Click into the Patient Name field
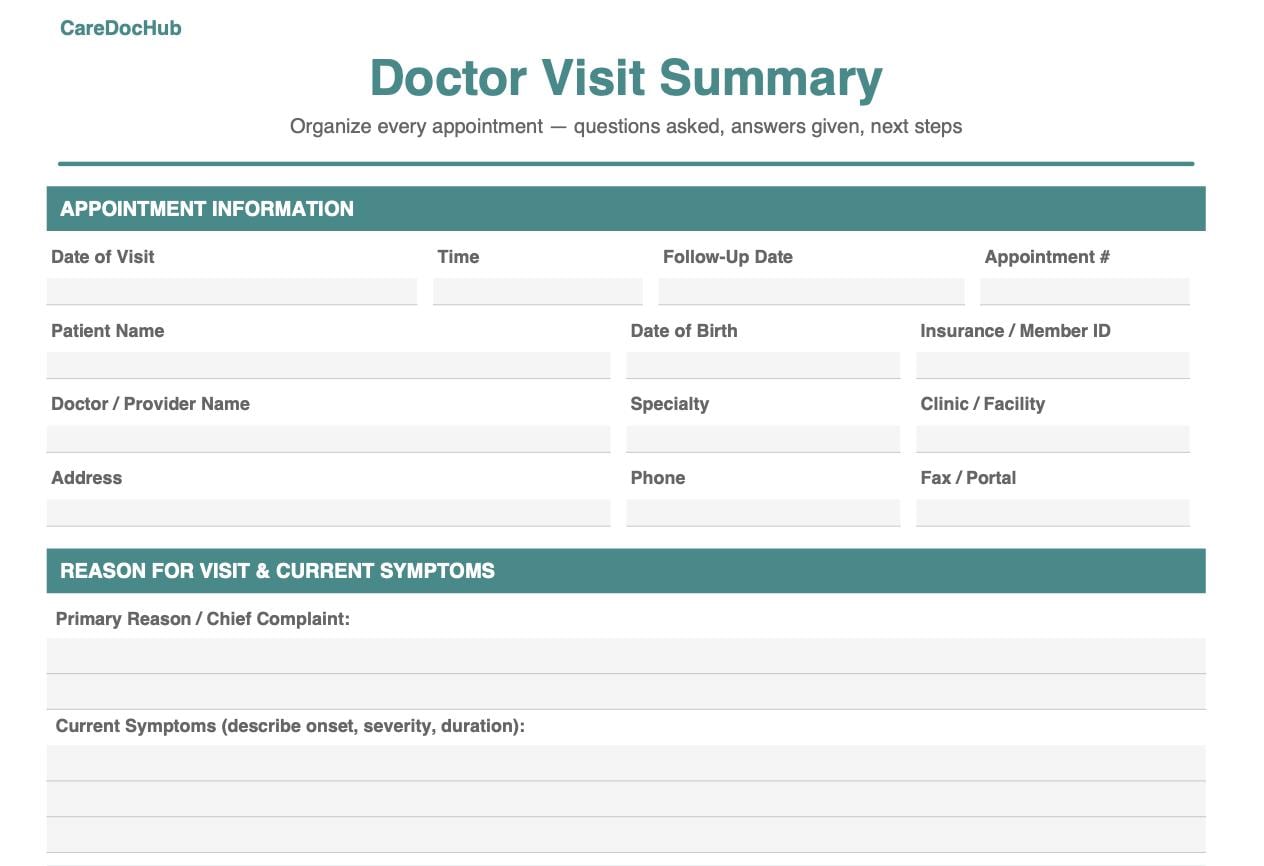This screenshot has width=1264, height=866. (x=328, y=365)
